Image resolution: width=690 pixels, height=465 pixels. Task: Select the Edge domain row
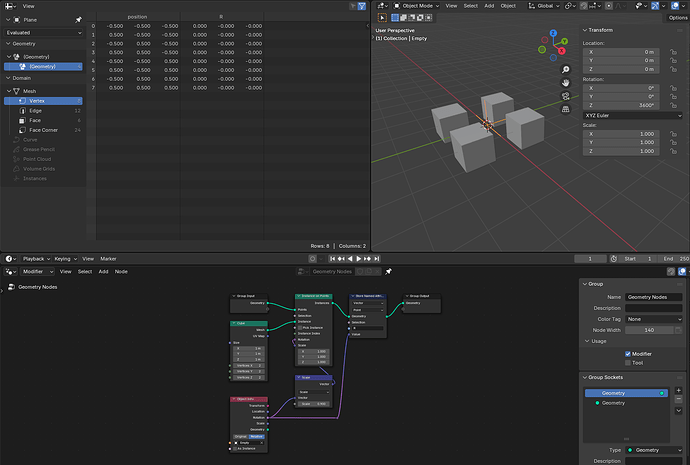pyautogui.click(x=43, y=110)
